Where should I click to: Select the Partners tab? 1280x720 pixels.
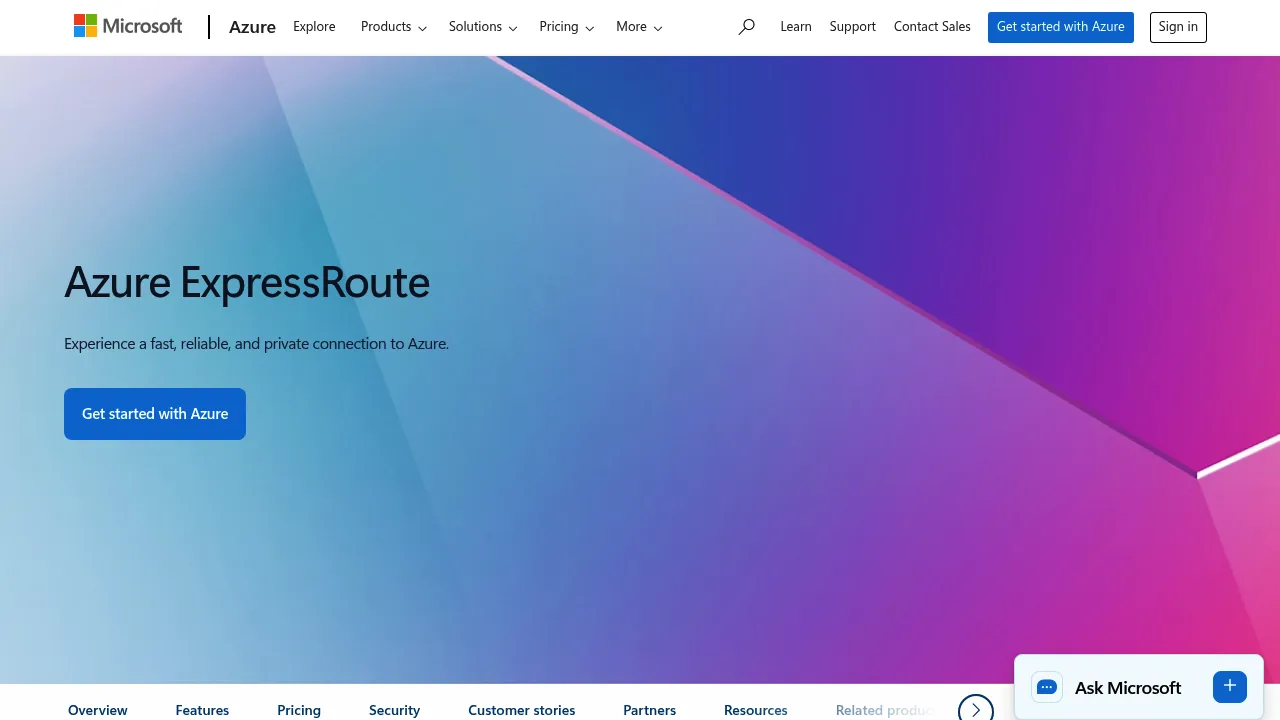coord(650,710)
